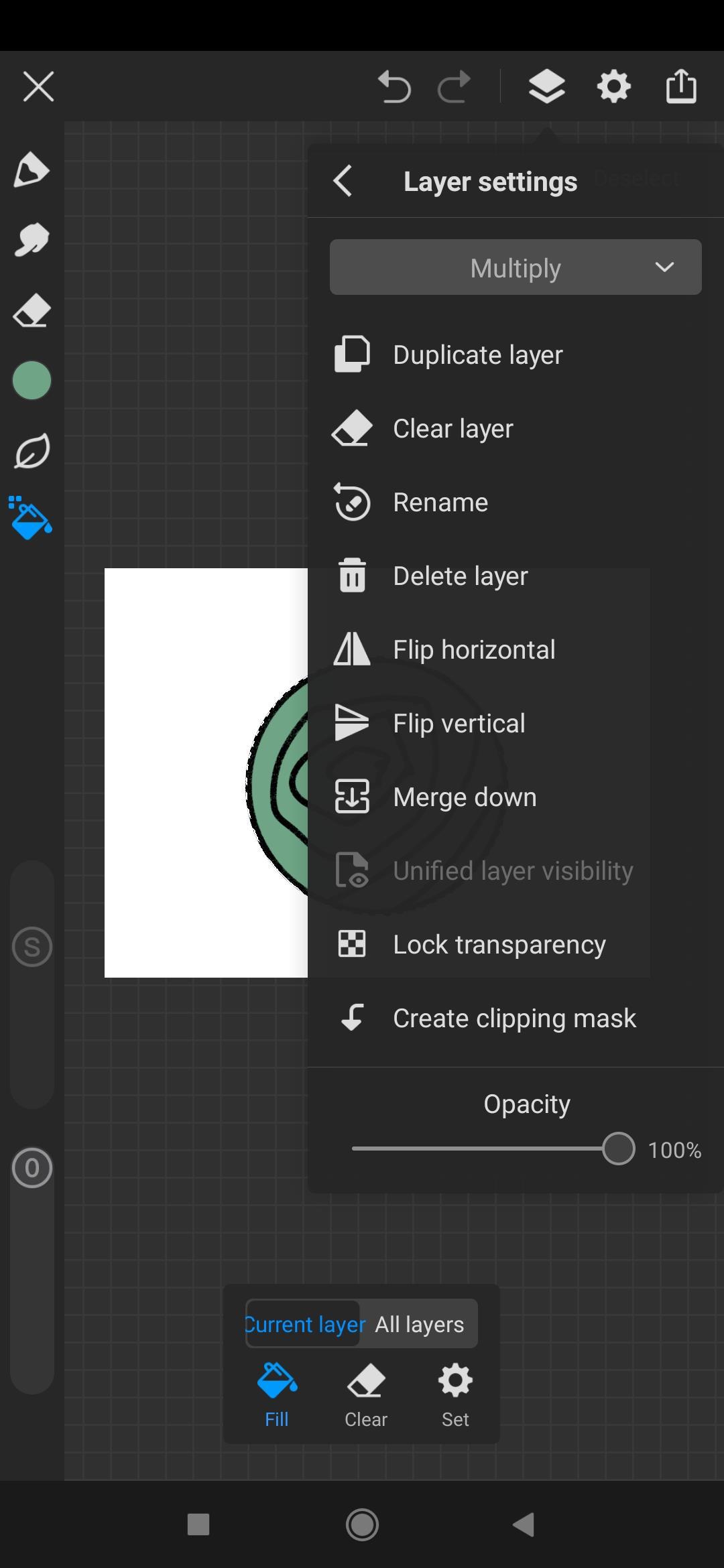Open the Multiply blend mode dropdown
Viewport: 724px width, 1568px height.
tap(515, 267)
